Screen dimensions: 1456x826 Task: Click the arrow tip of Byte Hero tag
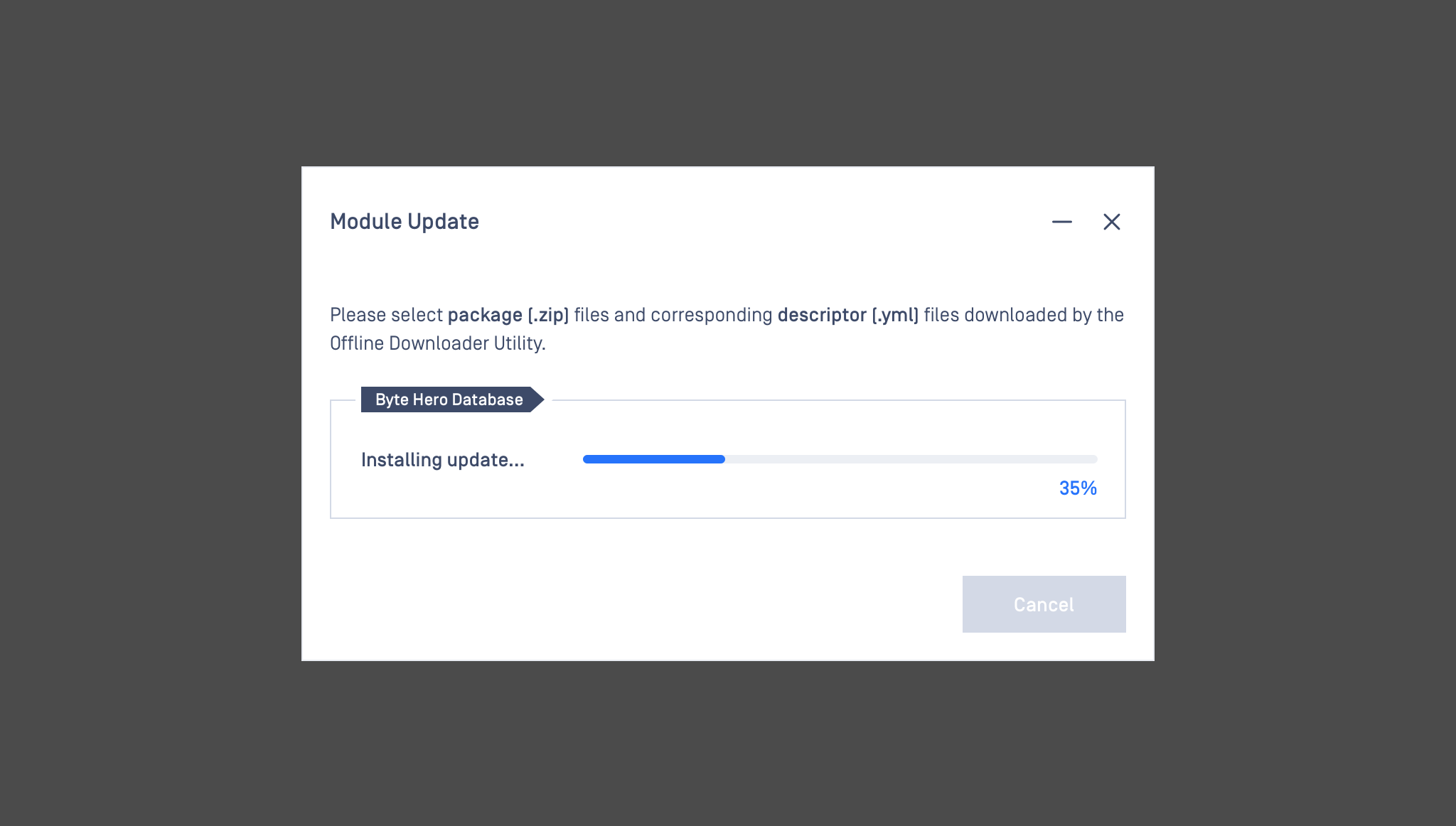point(538,399)
